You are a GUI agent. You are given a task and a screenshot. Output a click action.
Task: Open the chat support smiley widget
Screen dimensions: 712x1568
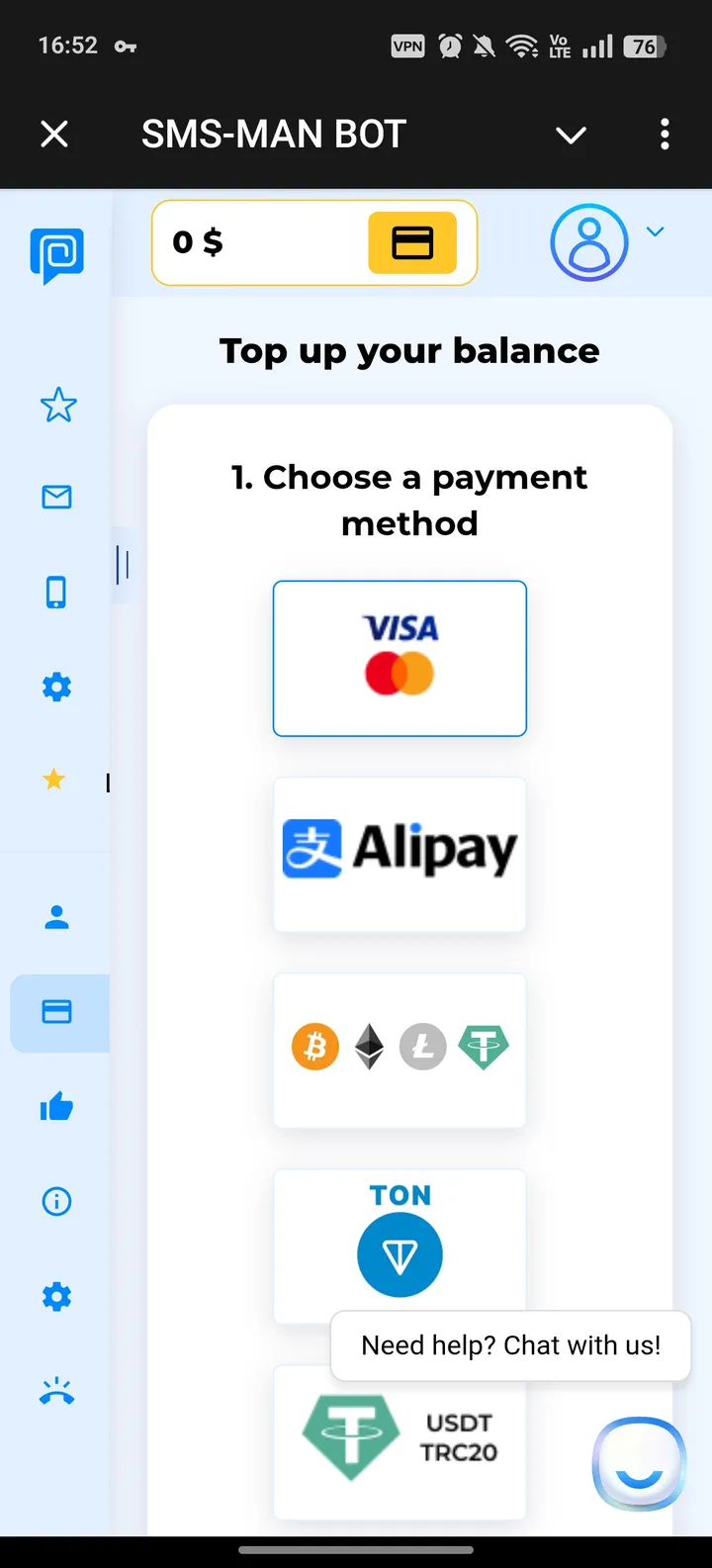(639, 1464)
